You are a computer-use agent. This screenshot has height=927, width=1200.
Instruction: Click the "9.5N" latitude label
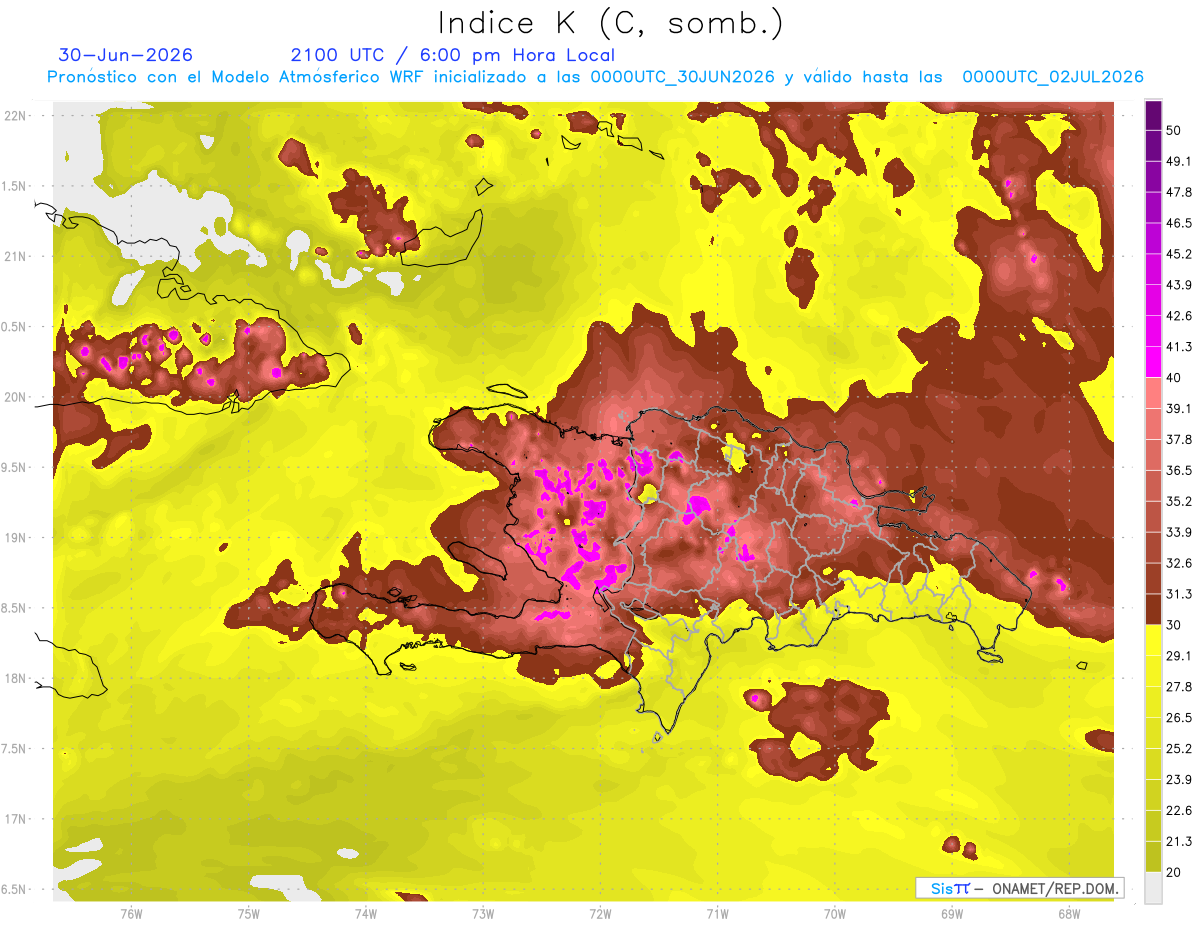pos(14,467)
